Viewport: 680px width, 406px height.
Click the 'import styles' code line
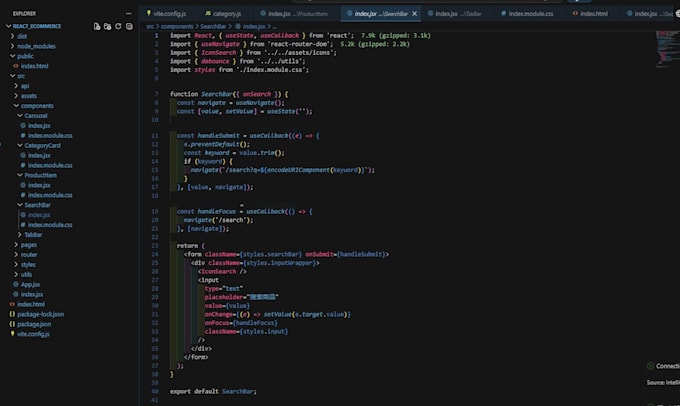239,70
